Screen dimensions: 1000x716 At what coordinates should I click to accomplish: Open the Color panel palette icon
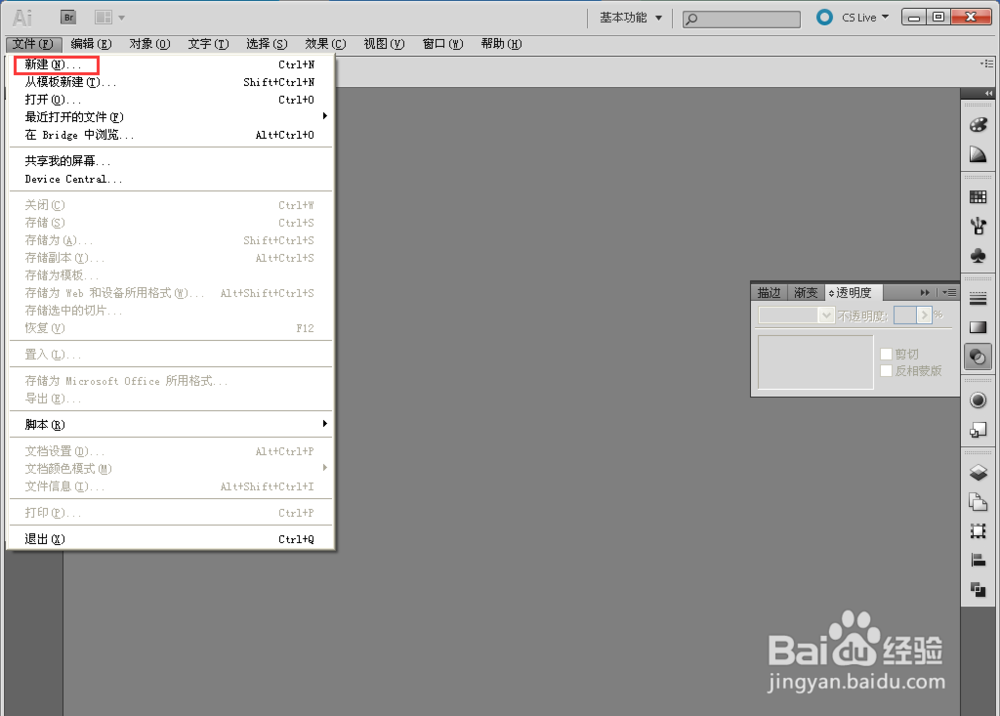pyautogui.click(x=978, y=124)
